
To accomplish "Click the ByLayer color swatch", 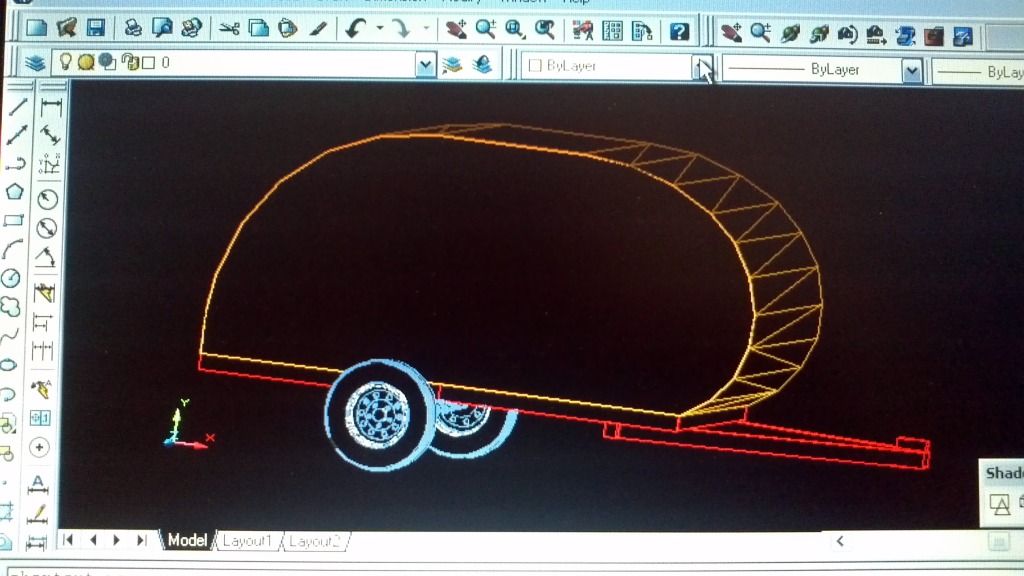I will pyautogui.click(x=535, y=65).
